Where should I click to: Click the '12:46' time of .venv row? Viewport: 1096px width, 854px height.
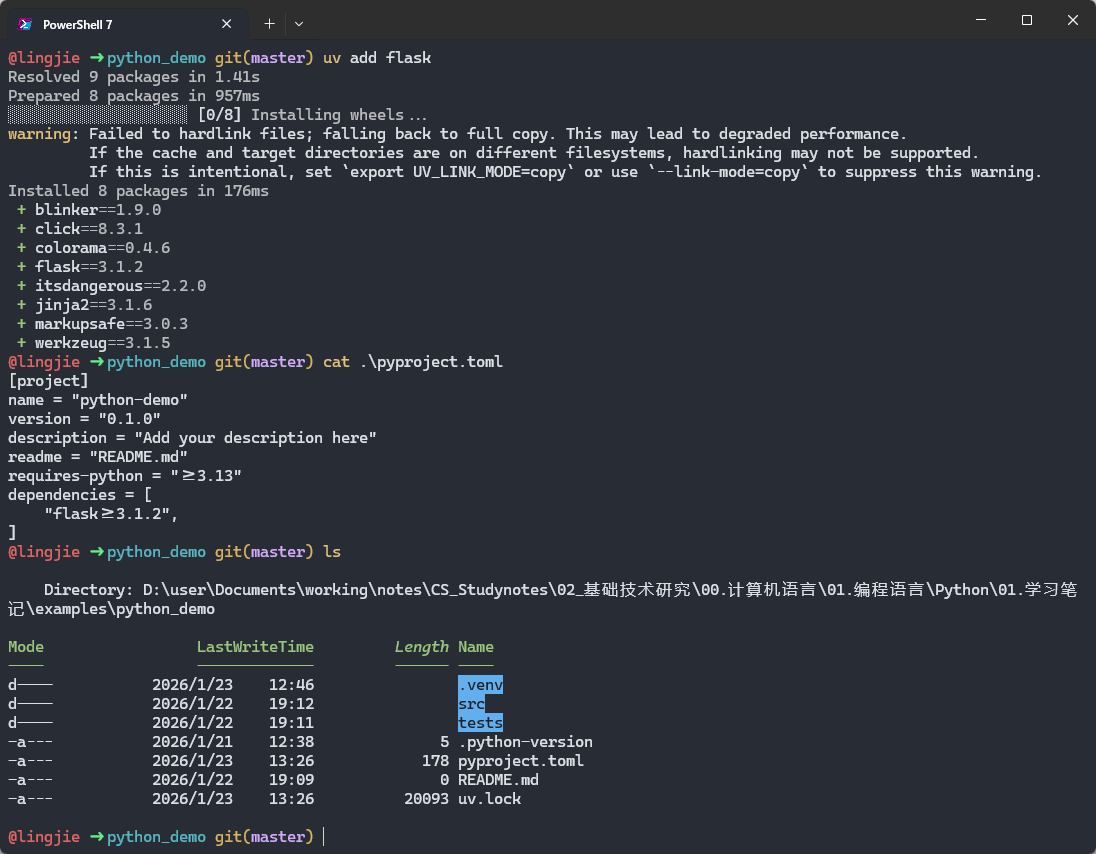pos(291,685)
